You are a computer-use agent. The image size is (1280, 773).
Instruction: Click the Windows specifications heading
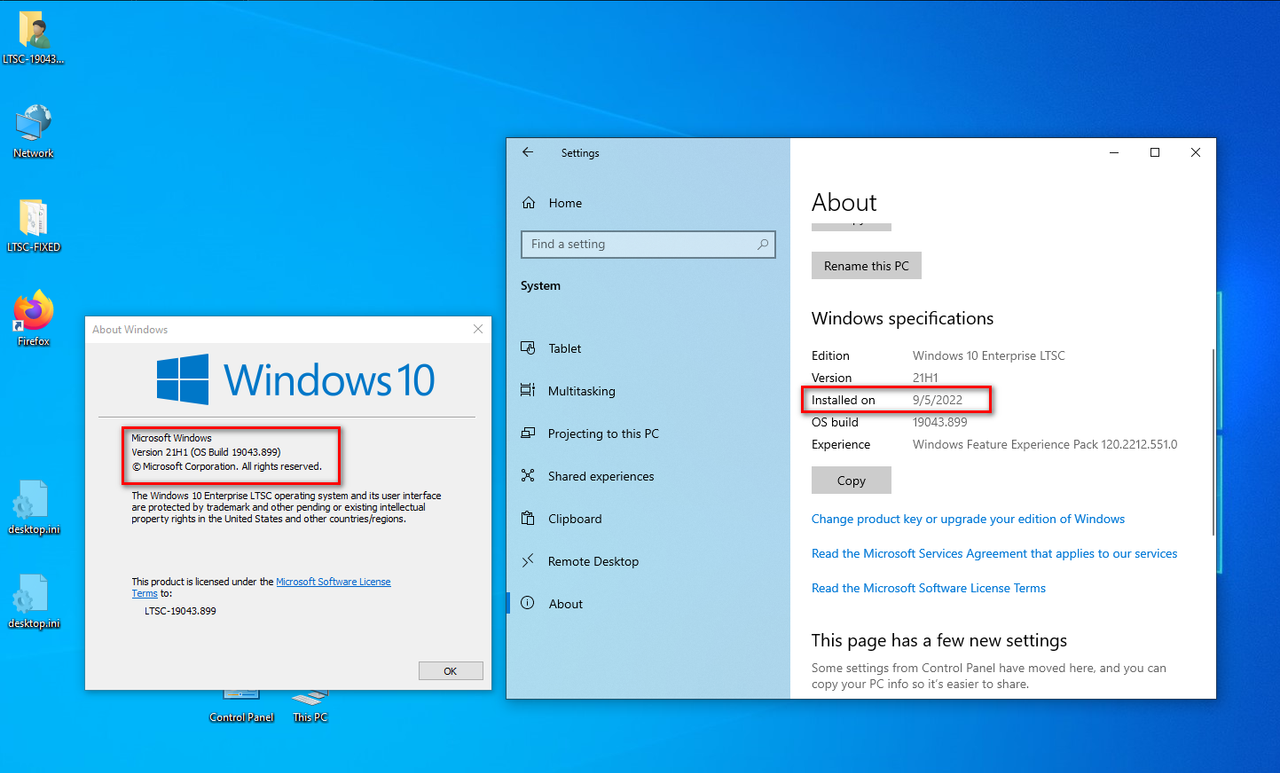coord(902,319)
